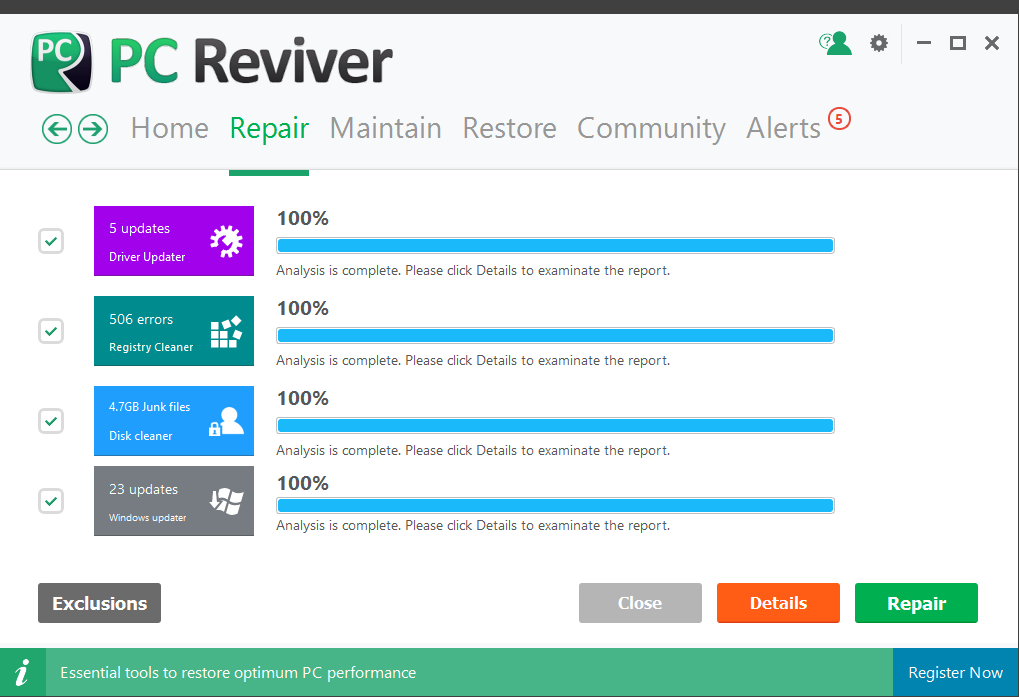Maximize the PC Reviver window
This screenshot has width=1019, height=697.
957,43
